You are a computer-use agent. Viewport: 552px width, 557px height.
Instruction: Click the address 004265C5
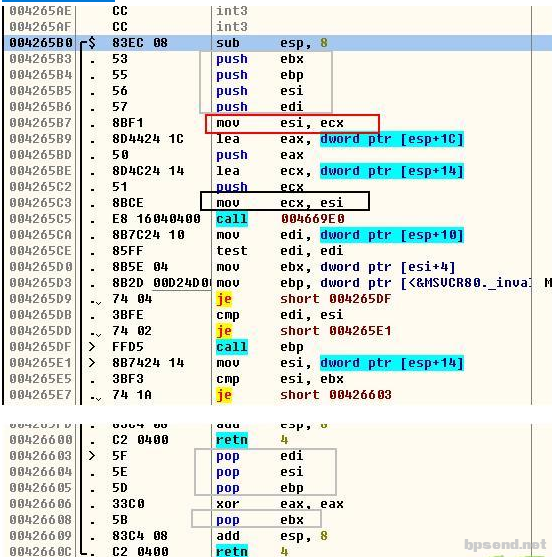[41, 219]
